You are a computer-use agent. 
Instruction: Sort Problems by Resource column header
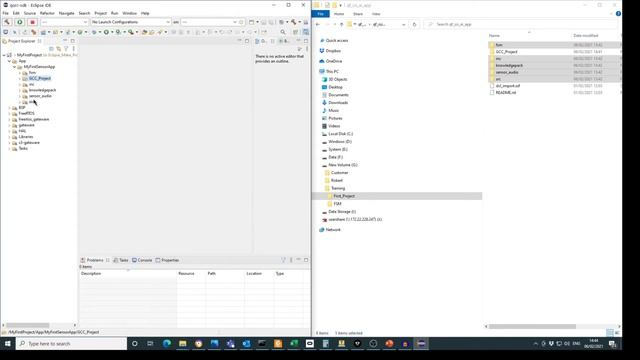click(x=191, y=273)
